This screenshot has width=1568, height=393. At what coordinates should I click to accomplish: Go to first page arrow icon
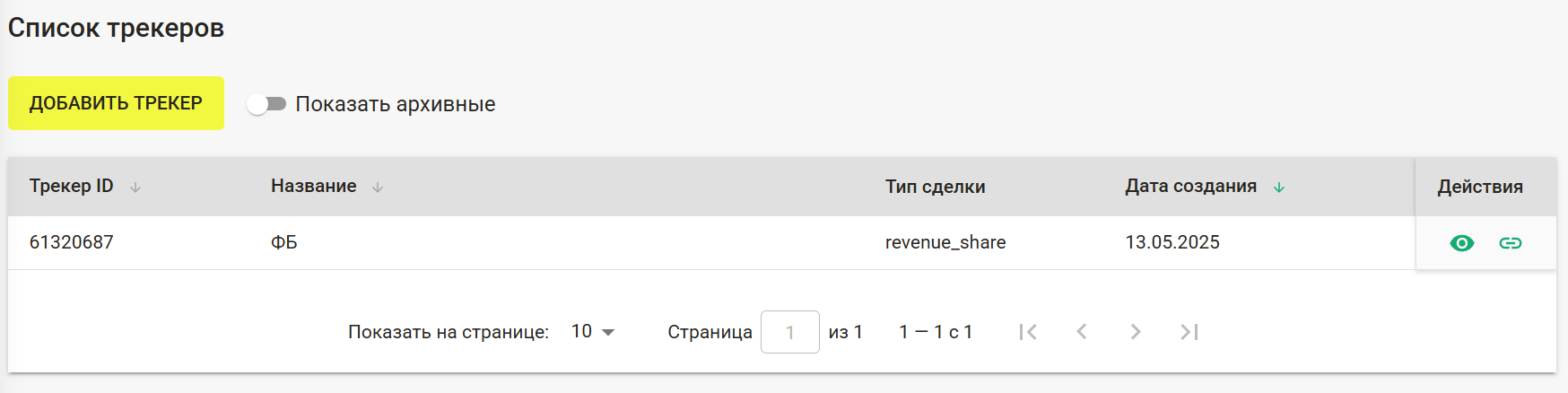pos(1028,332)
